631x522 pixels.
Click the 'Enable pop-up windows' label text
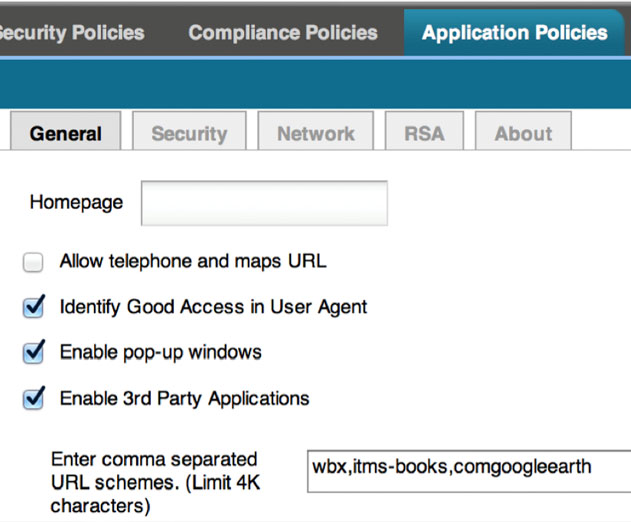[x=161, y=353]
